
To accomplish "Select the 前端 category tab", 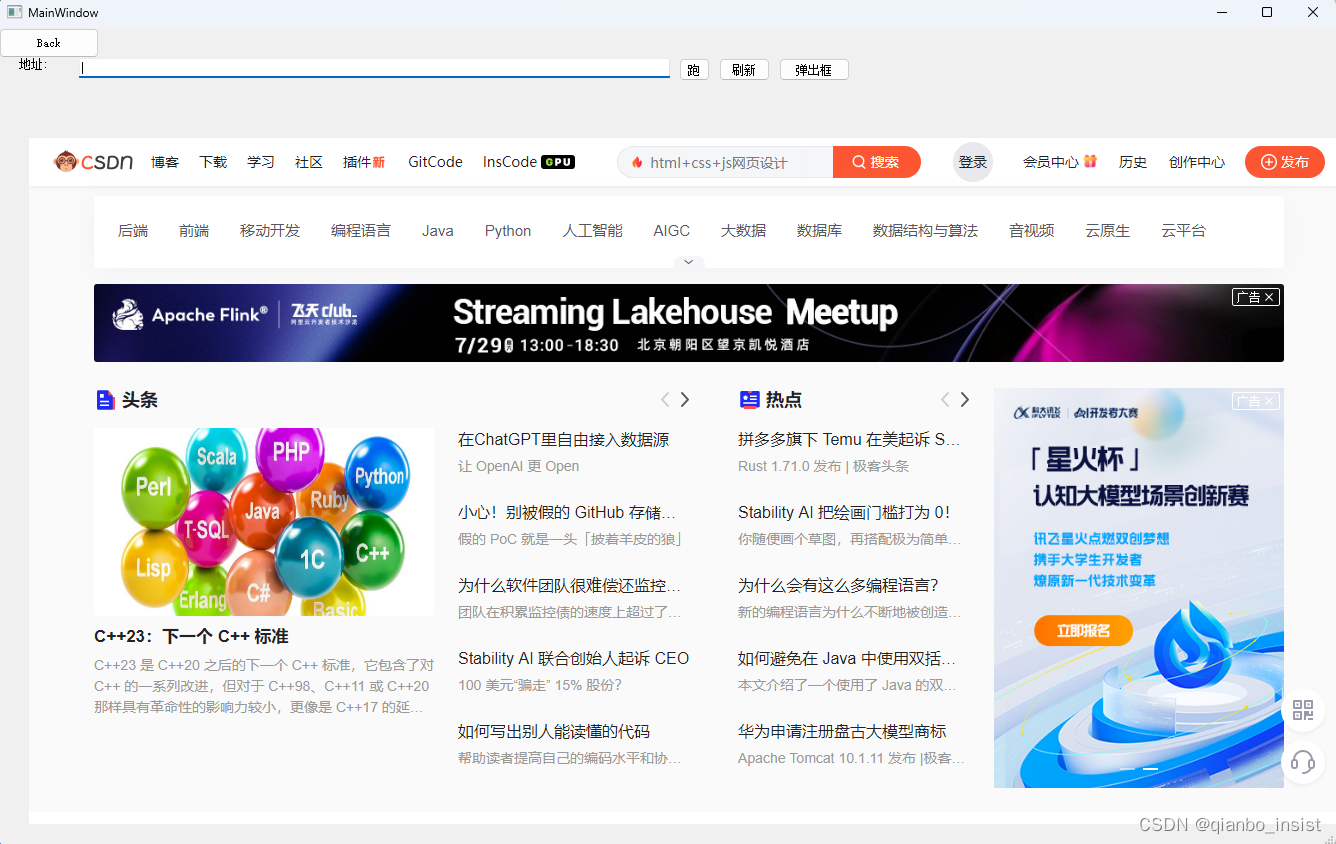I will click(x=194, y=231).
